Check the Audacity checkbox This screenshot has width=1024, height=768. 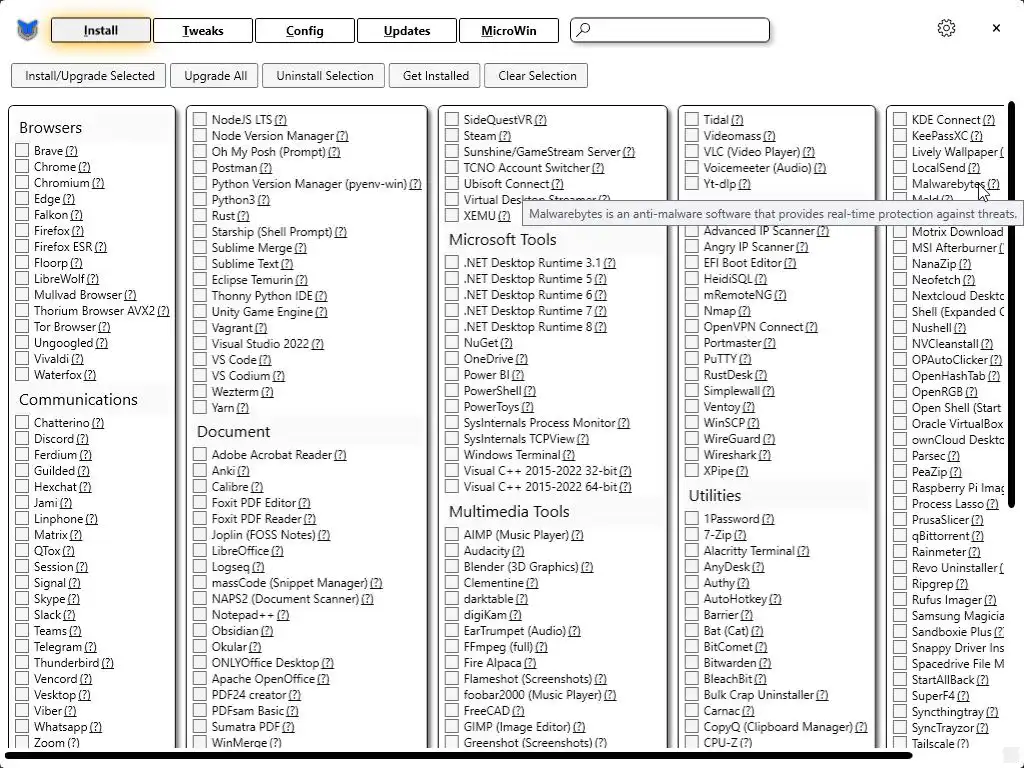(452, 551)
